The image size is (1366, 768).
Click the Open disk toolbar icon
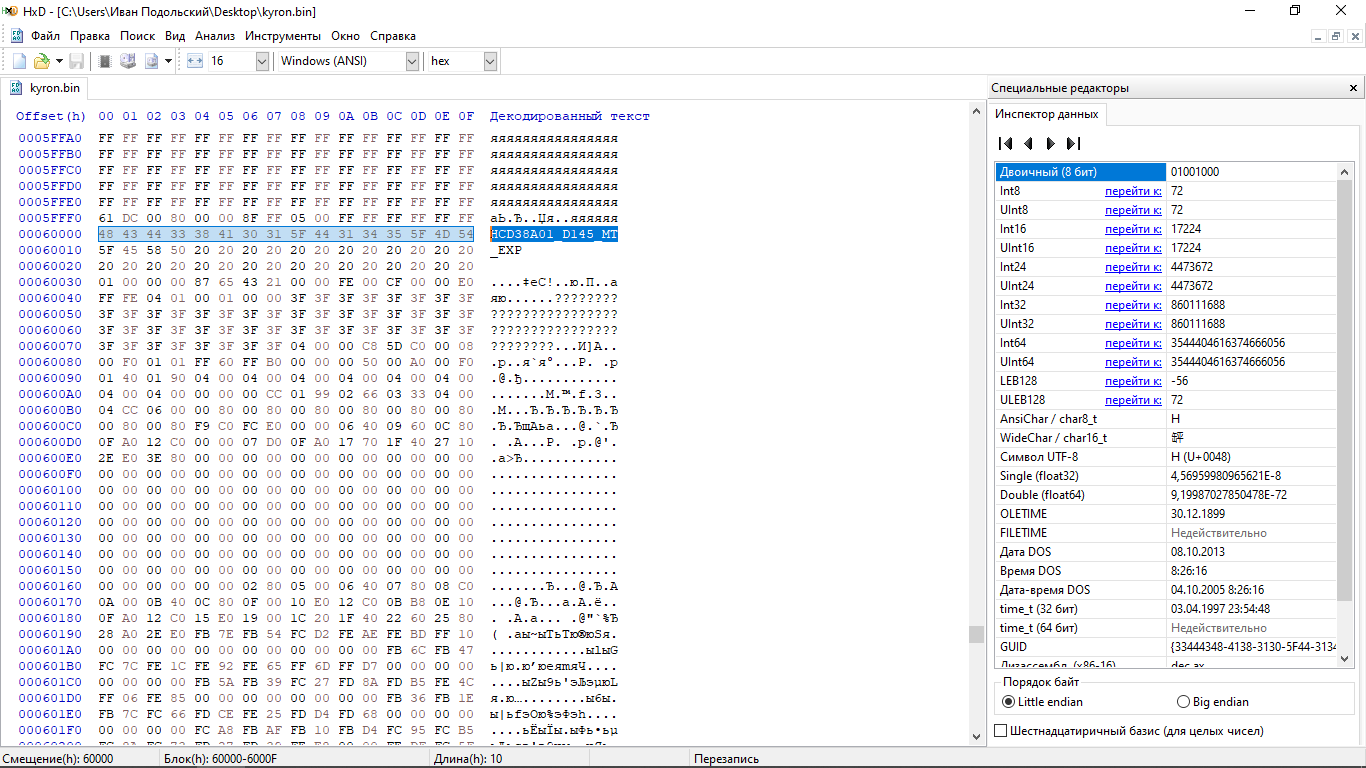128,61
